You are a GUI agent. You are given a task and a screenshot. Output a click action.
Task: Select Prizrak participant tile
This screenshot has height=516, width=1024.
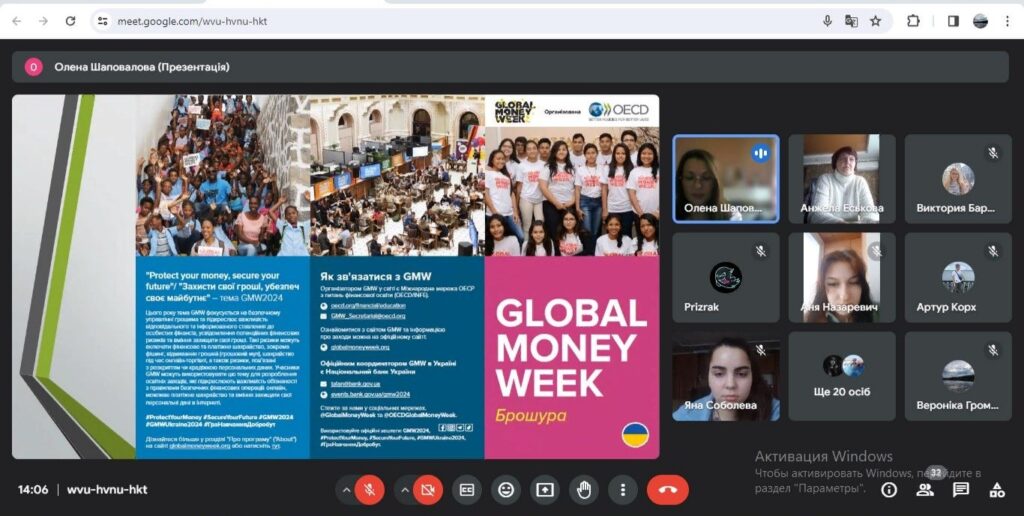click(x=726, y=278)
